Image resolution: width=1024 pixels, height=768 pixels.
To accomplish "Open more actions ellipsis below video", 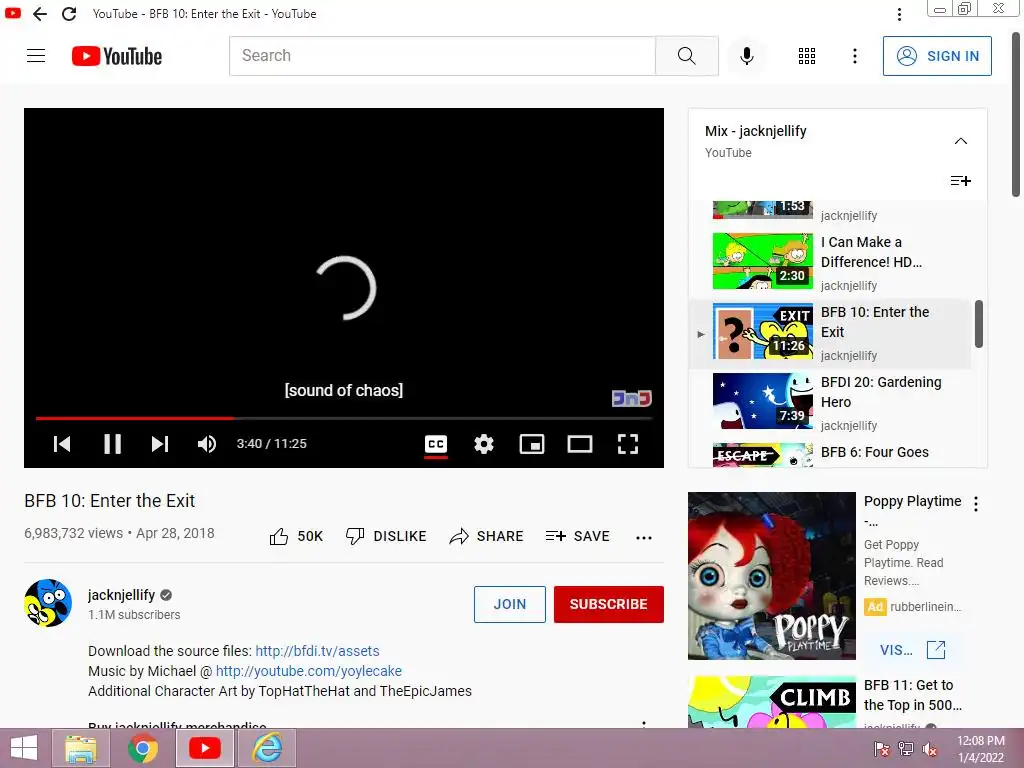I will pyautogui.click(x=644, y=537).
